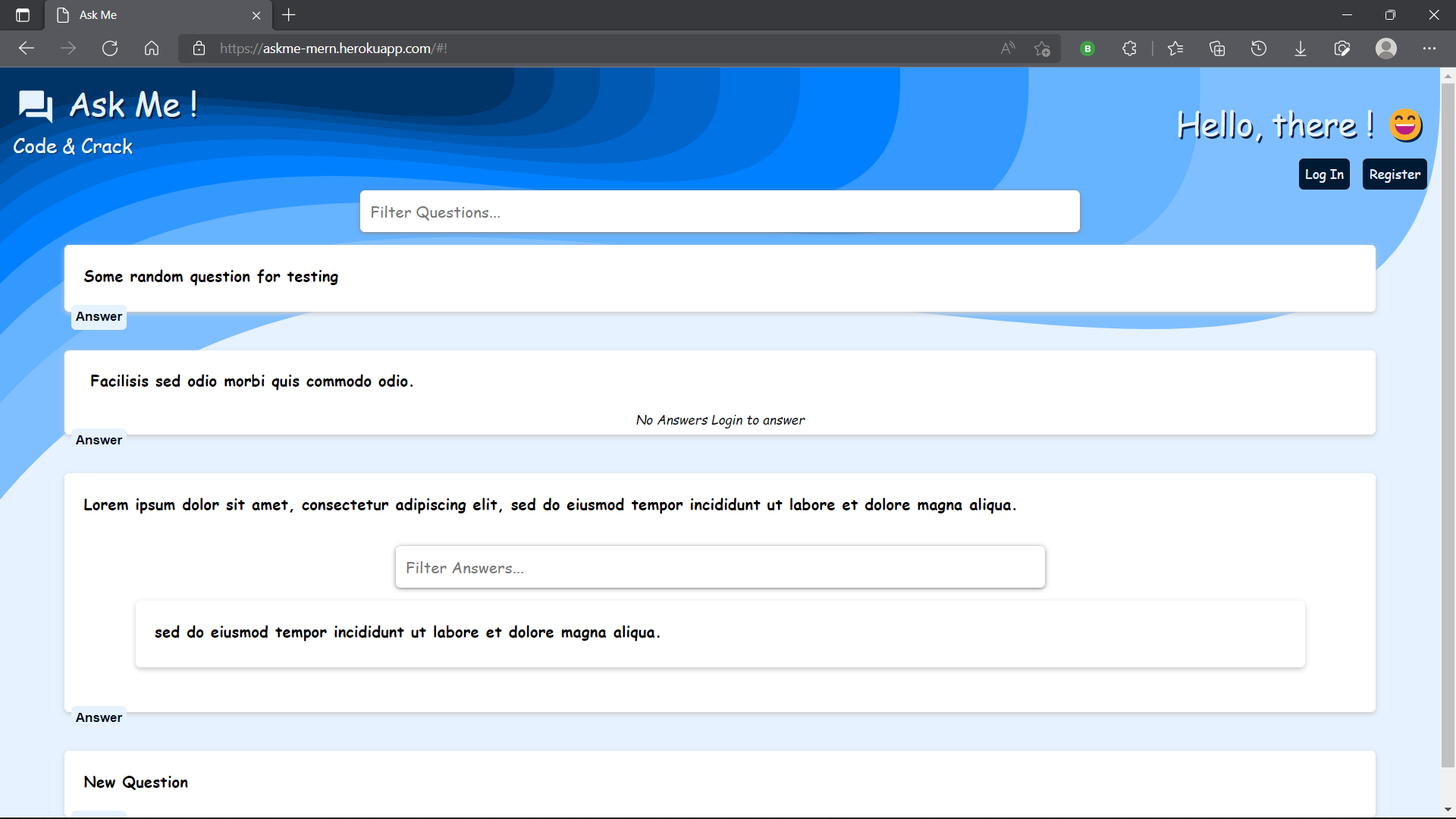This screenshot has width=1456, height=819.
Task: Focus the Filter Questions search field
Action: [719, 212]
